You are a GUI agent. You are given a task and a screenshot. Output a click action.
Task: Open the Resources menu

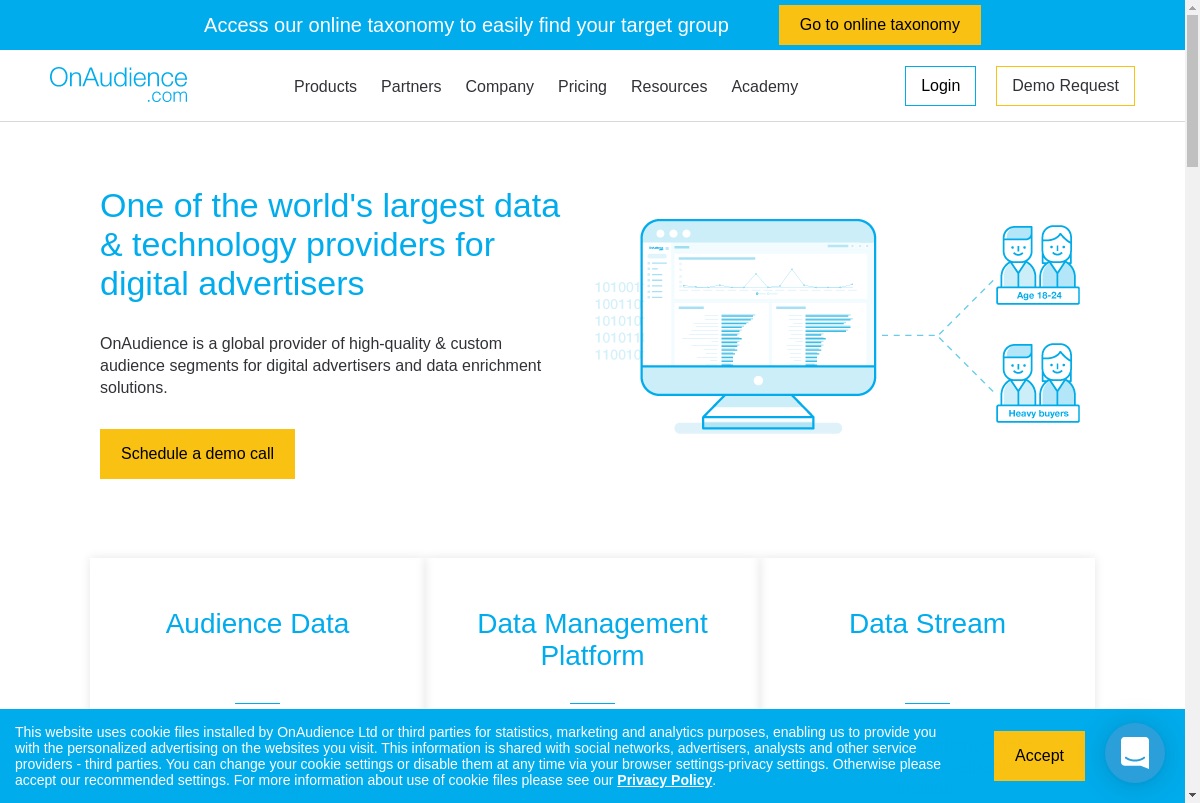(669, 87)
